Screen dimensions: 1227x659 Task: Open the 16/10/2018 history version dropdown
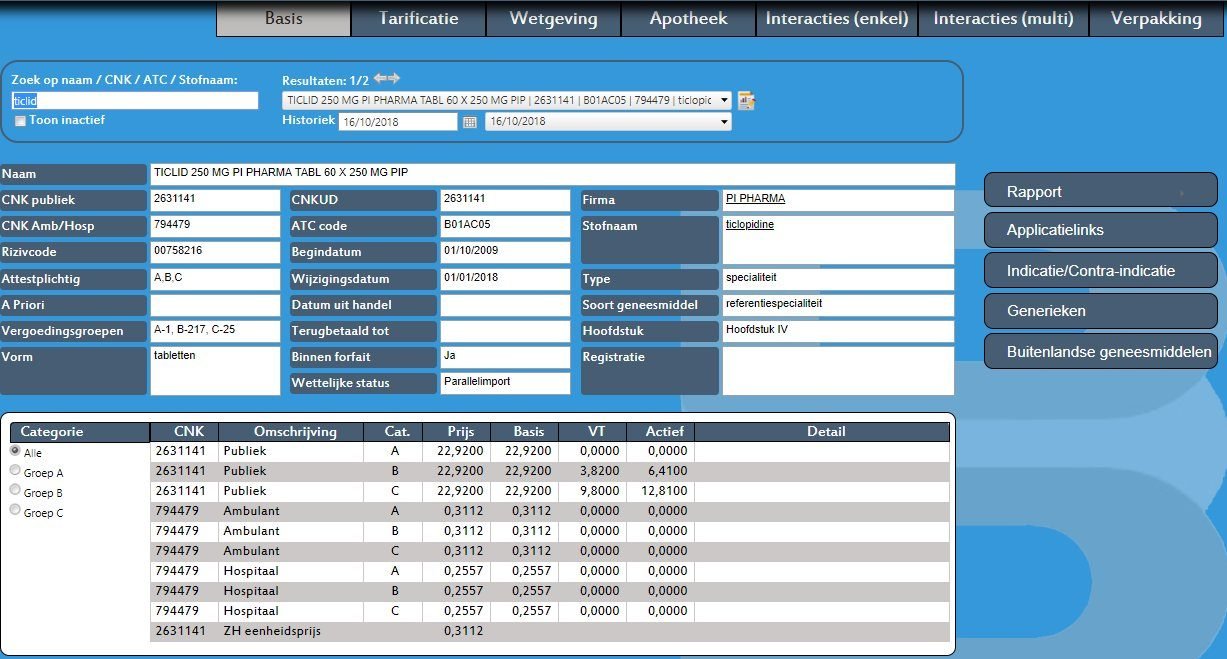pos(608,122)
